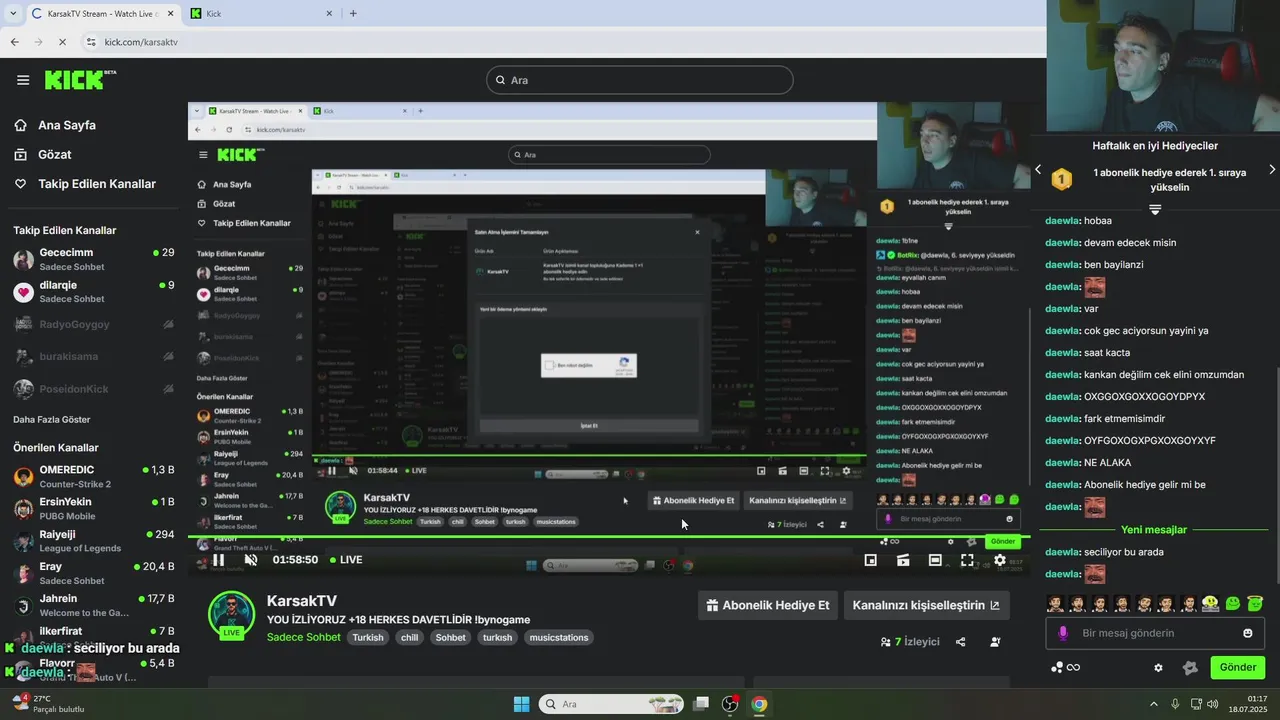Screen dimensions: 1280x720
Task: Open OMEREDIC recommended channel
Action: tap(93, 476)
